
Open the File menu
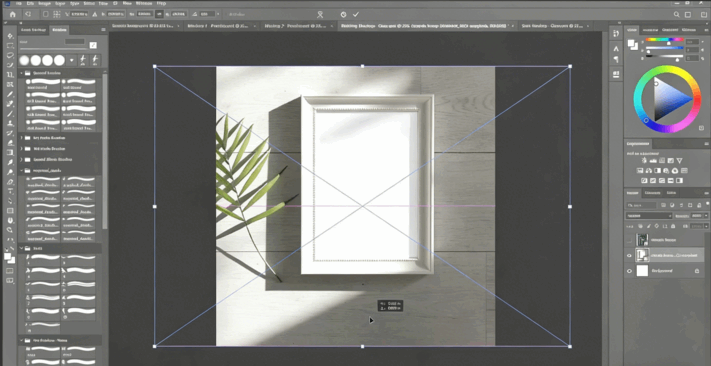pyautogui.click(x=18, y=3)
